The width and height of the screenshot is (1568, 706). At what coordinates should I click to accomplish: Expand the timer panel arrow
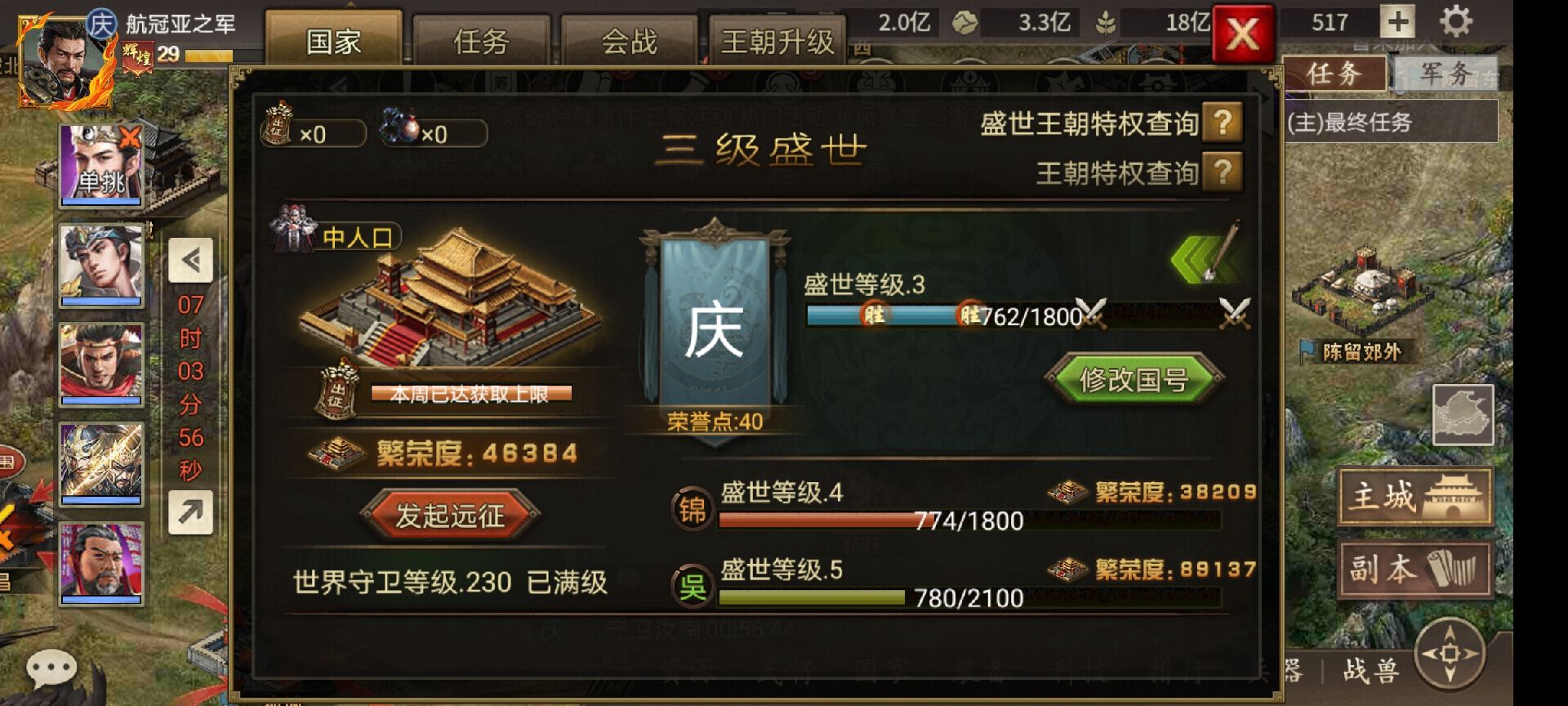coord(190,512)
